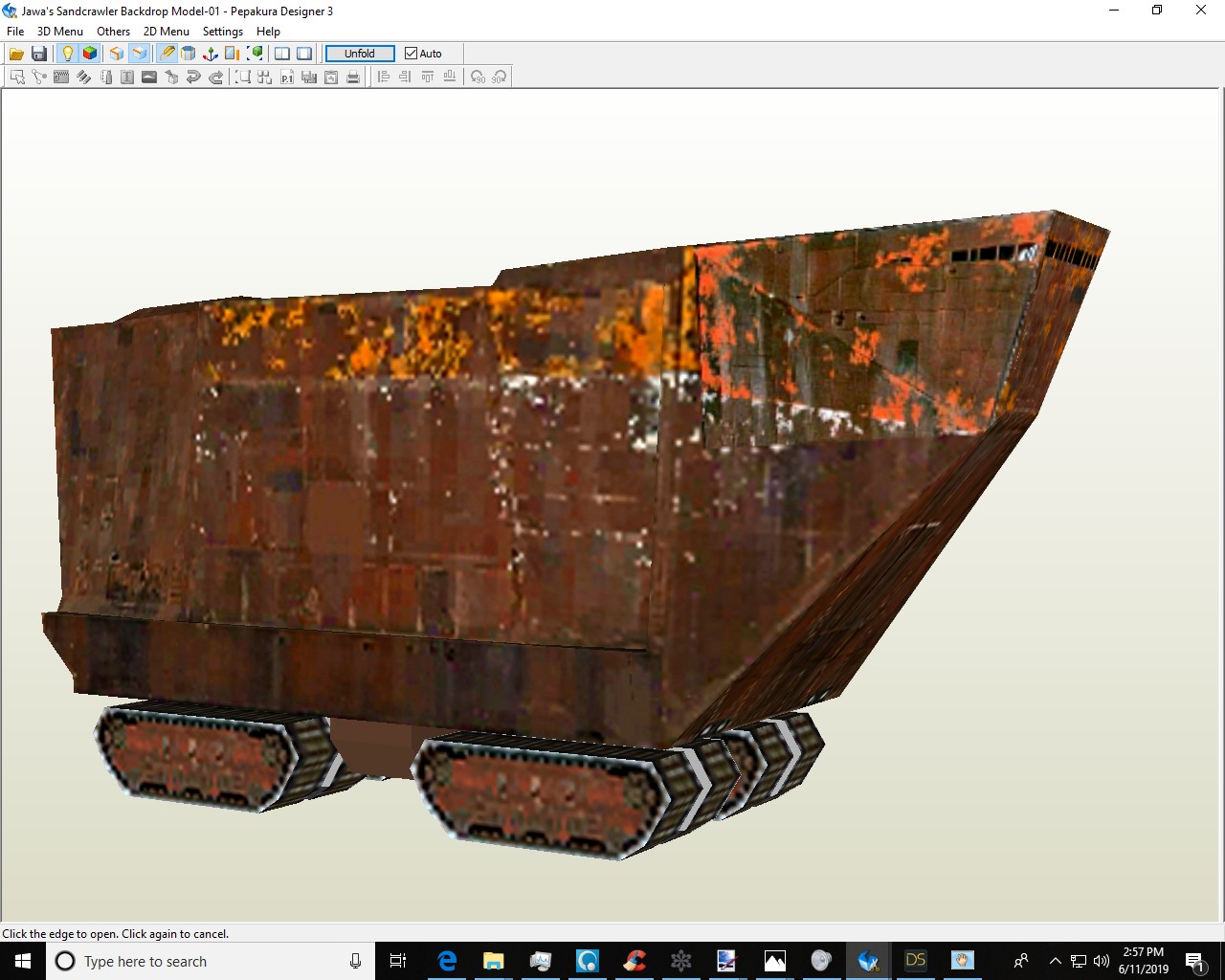Open the Help menu
This screenshot has width=1225, height=980.
(x=268, y=32)
